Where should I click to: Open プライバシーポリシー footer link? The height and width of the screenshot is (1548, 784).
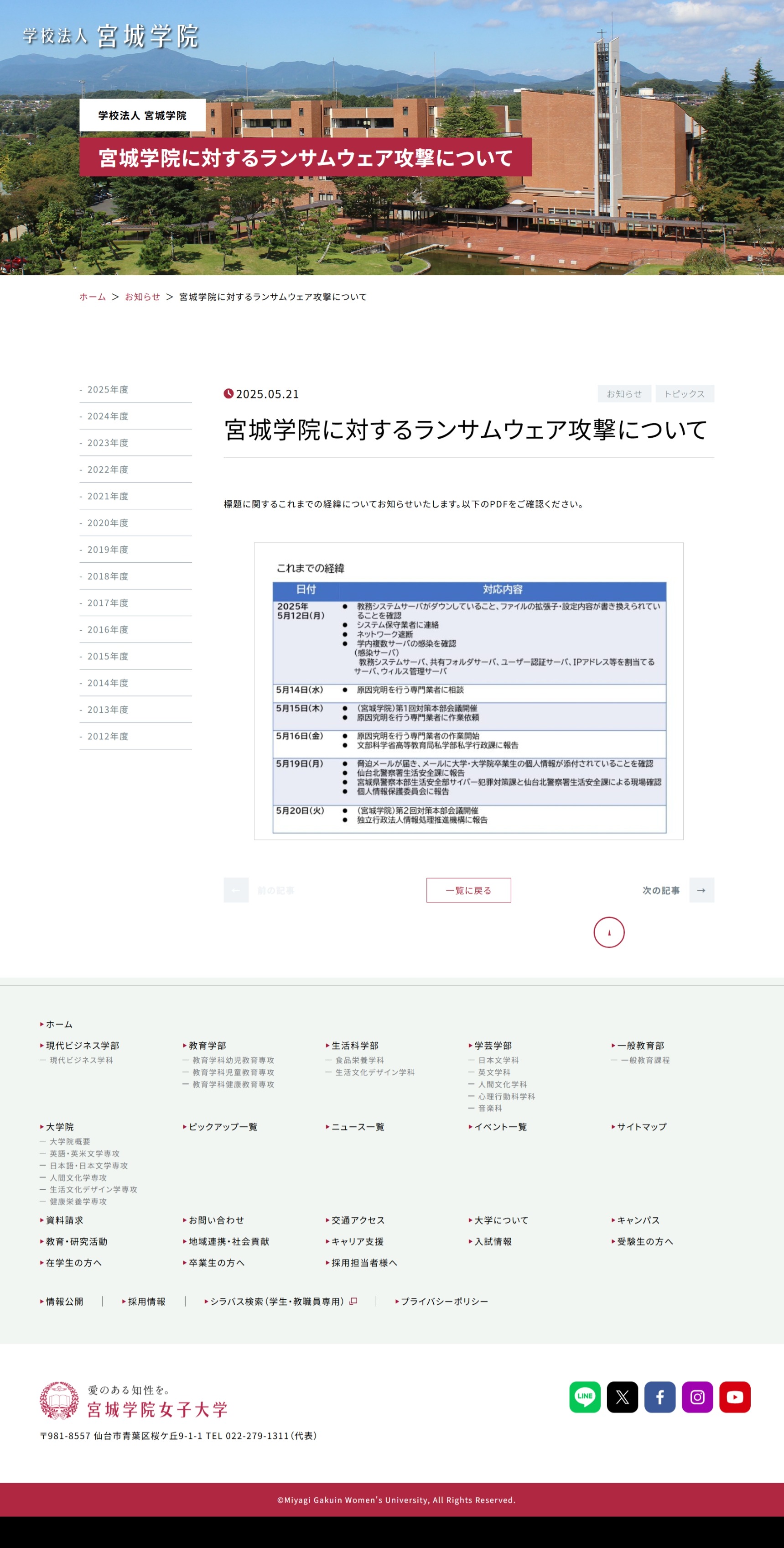click(441, 1301)
